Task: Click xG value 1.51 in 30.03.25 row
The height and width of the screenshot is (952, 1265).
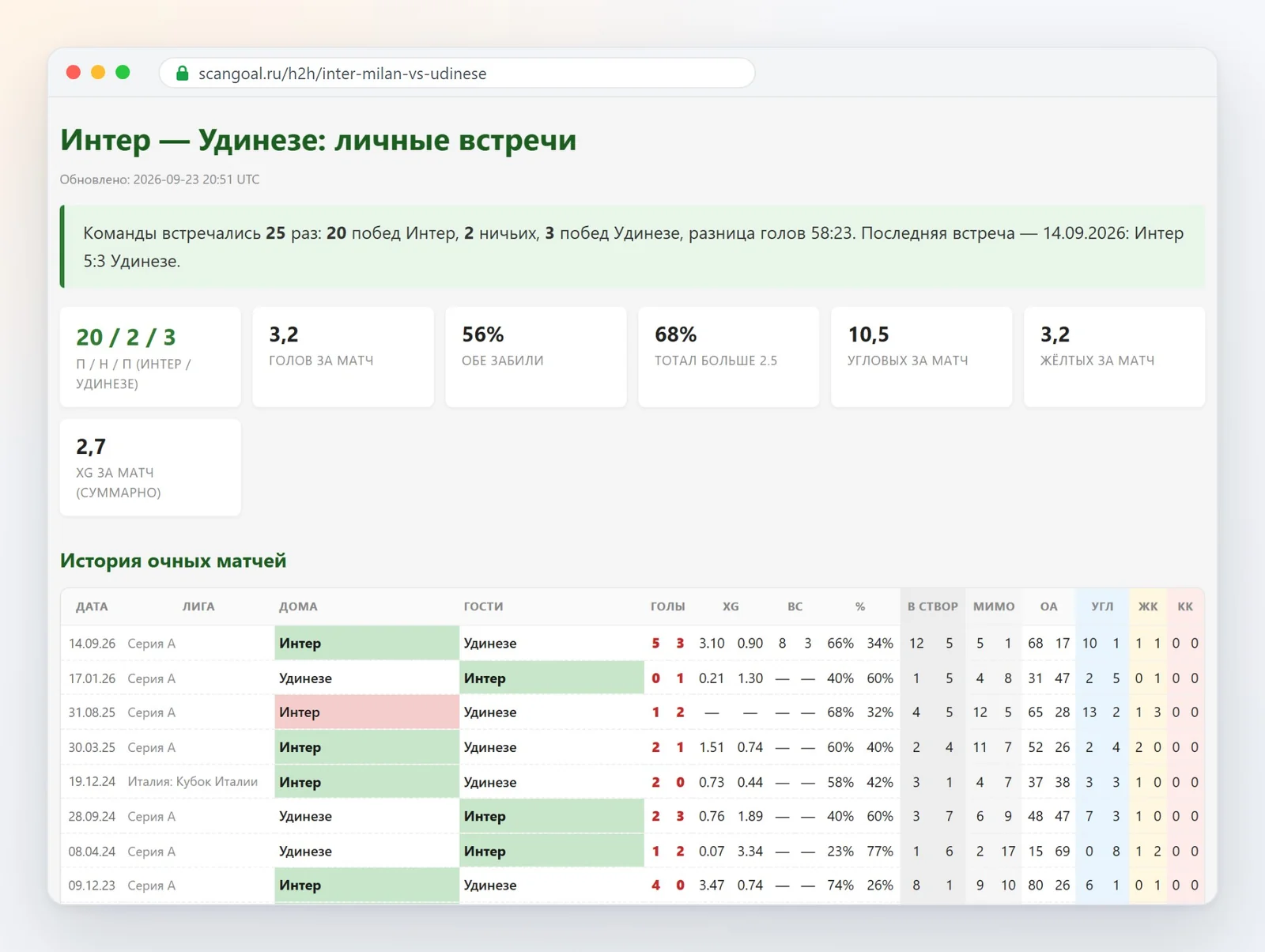Action: pyautogui.click(x=712, y=747)
